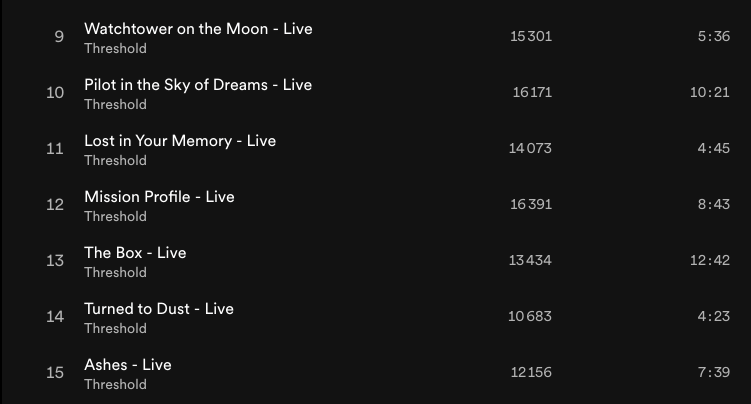The height and width of the screenshot is (404, 751).
Task: Open Threshold artist link under Lost in Your Memory
Action: pos(115,160)
